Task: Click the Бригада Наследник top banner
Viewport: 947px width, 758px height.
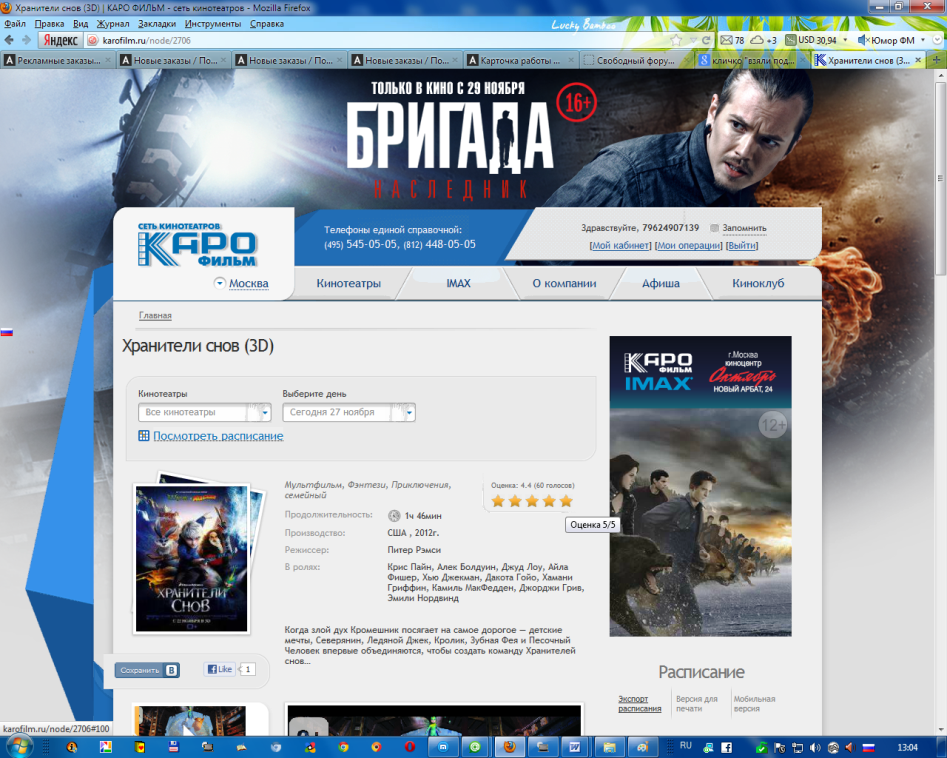Action: point(466,139)
